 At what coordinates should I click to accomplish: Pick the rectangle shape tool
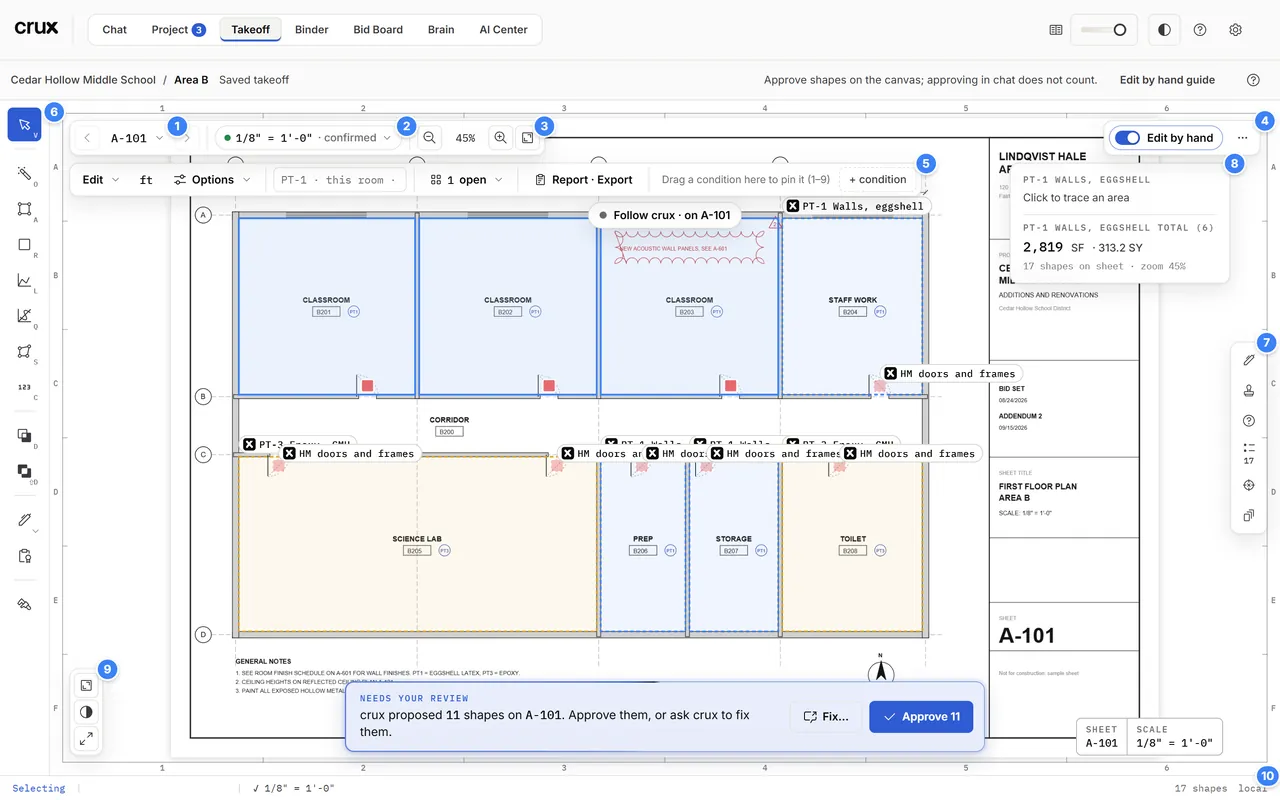pyautogui.click(x=24, y=245)
